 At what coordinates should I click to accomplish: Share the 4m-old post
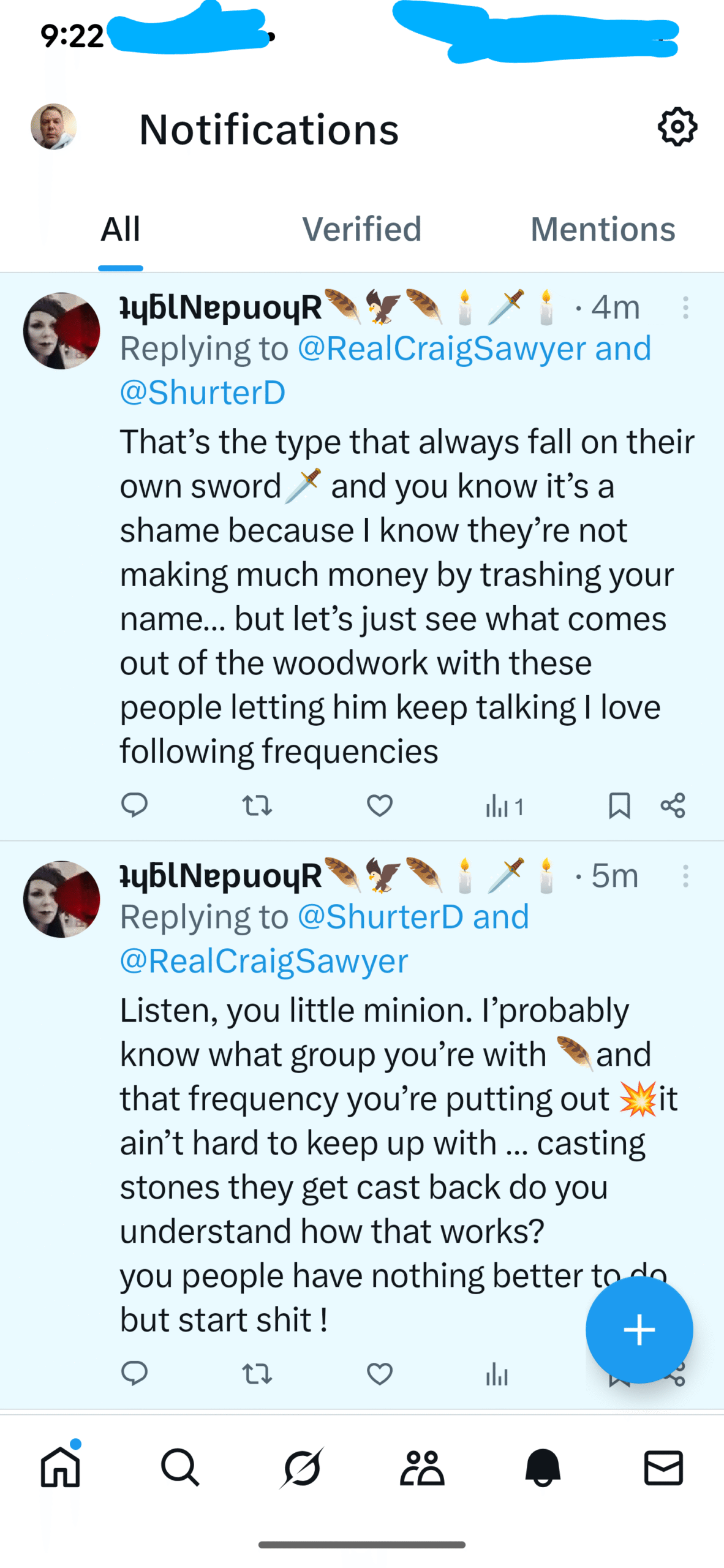point(673,805)
